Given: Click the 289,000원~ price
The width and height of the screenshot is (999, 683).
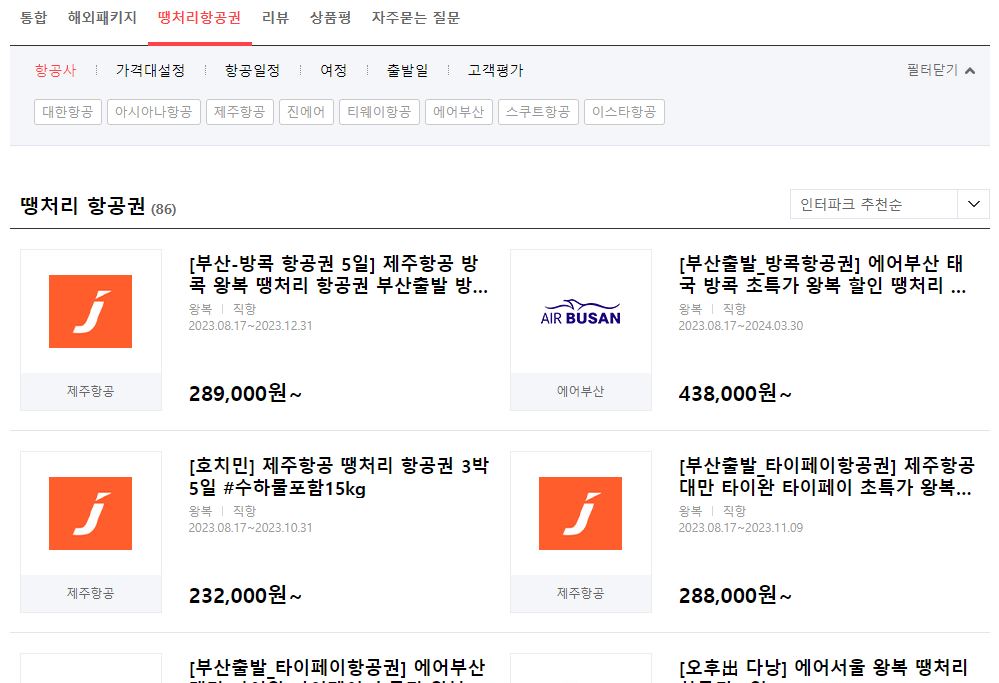Looking at the screenshot, I should (245, 394).
